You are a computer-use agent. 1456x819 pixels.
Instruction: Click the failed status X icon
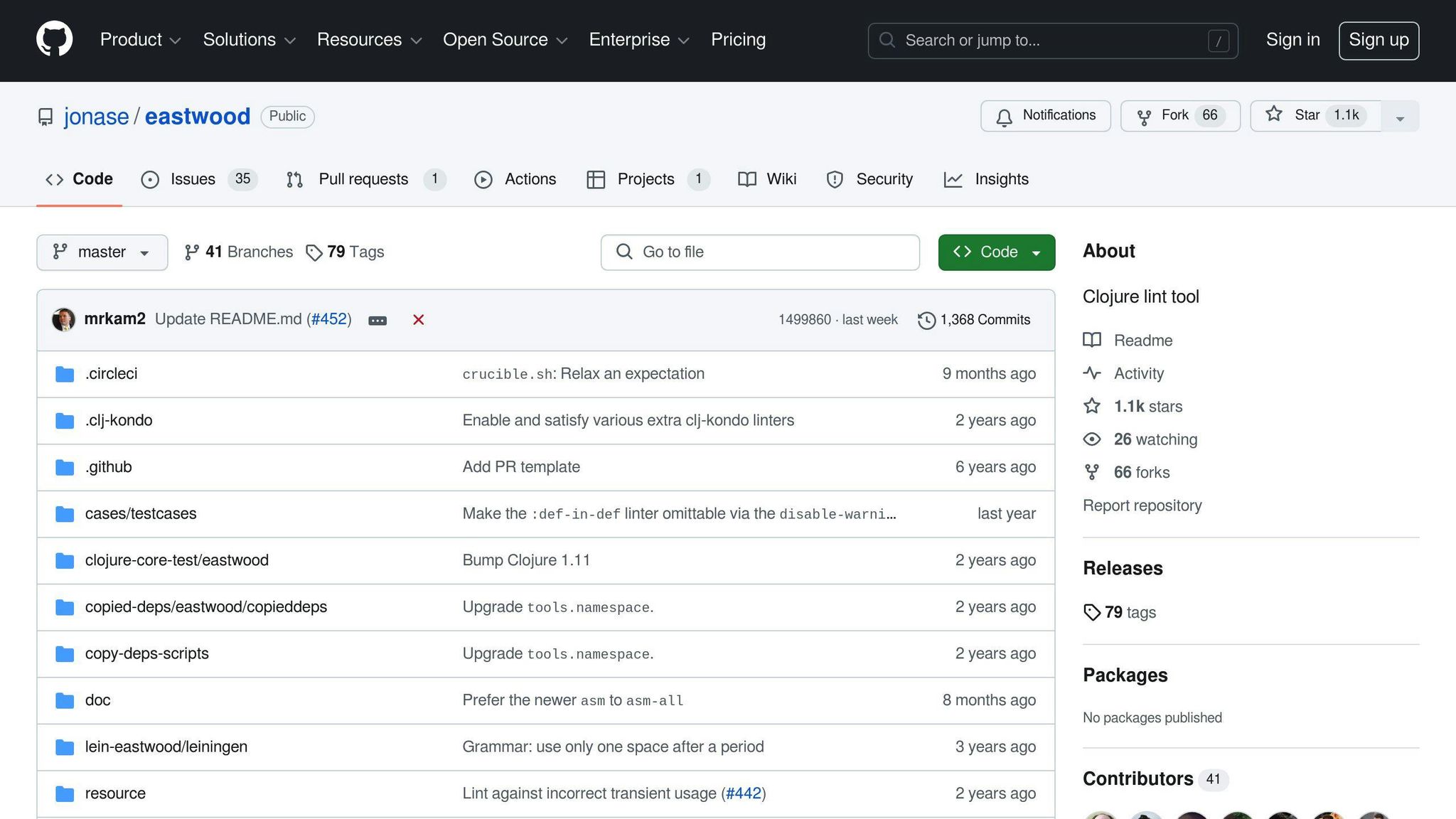click(x=419, y=320)
